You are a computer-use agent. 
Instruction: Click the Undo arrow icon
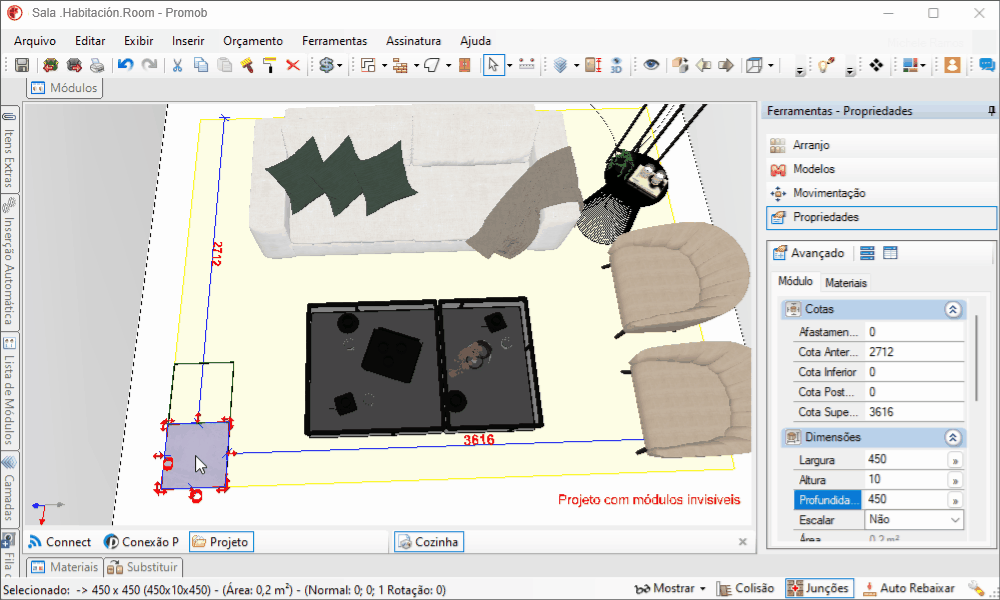126,65
